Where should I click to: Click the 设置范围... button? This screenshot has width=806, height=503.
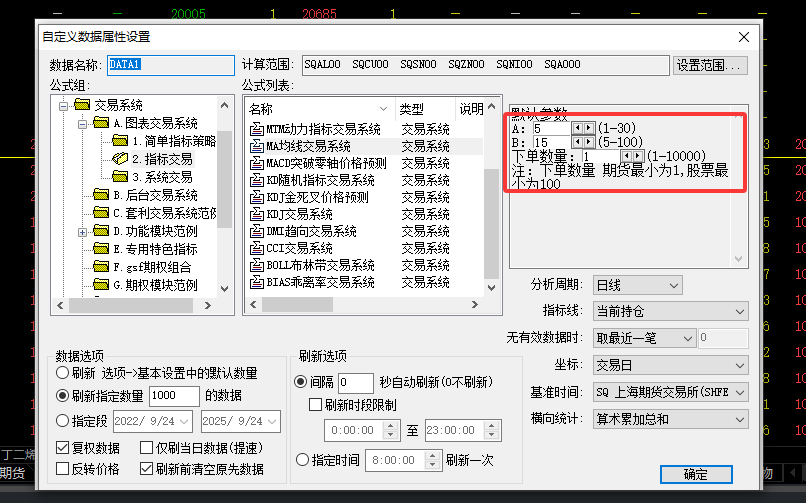710,65
